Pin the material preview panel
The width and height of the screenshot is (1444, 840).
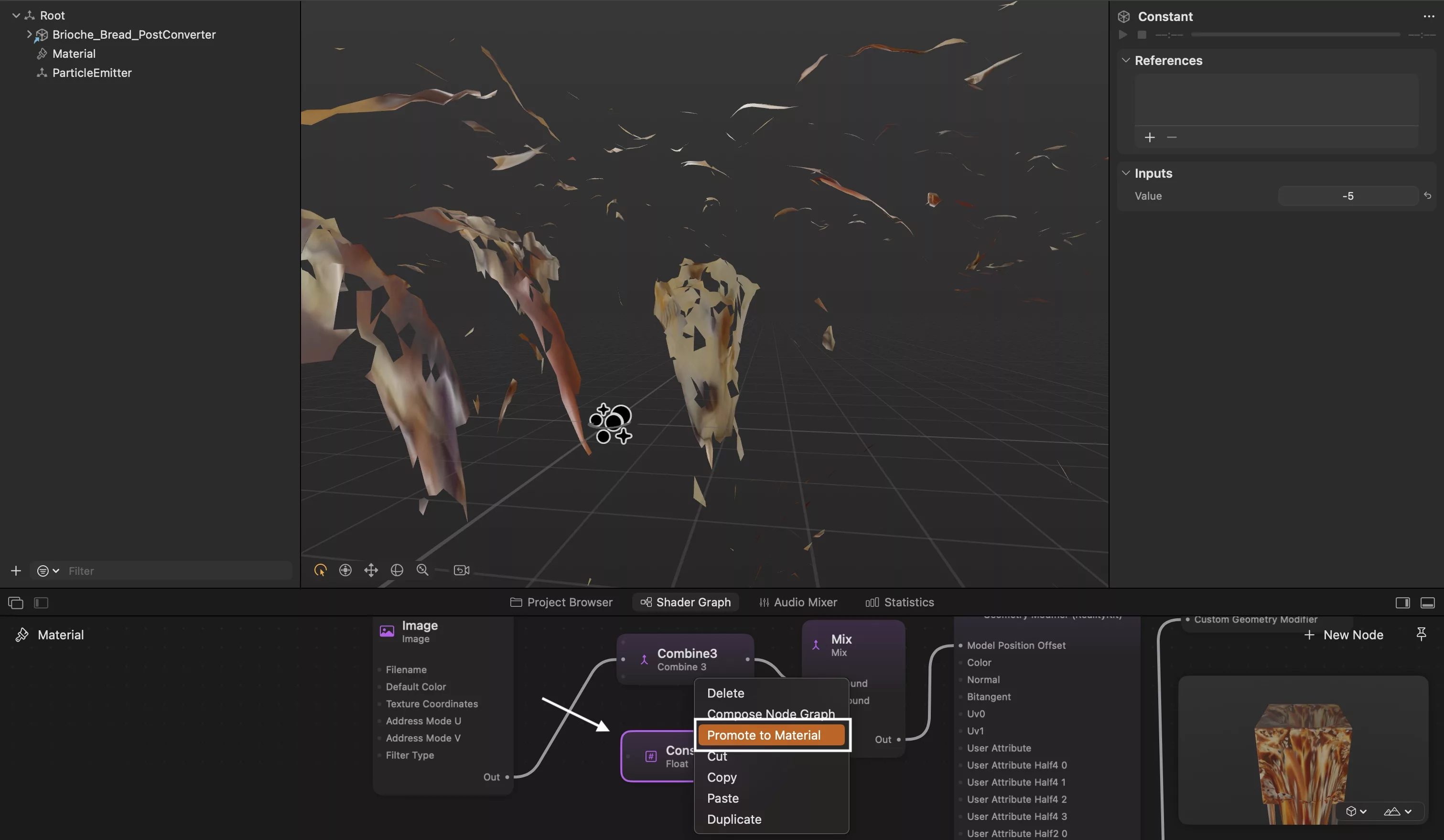coord(1421,634)
